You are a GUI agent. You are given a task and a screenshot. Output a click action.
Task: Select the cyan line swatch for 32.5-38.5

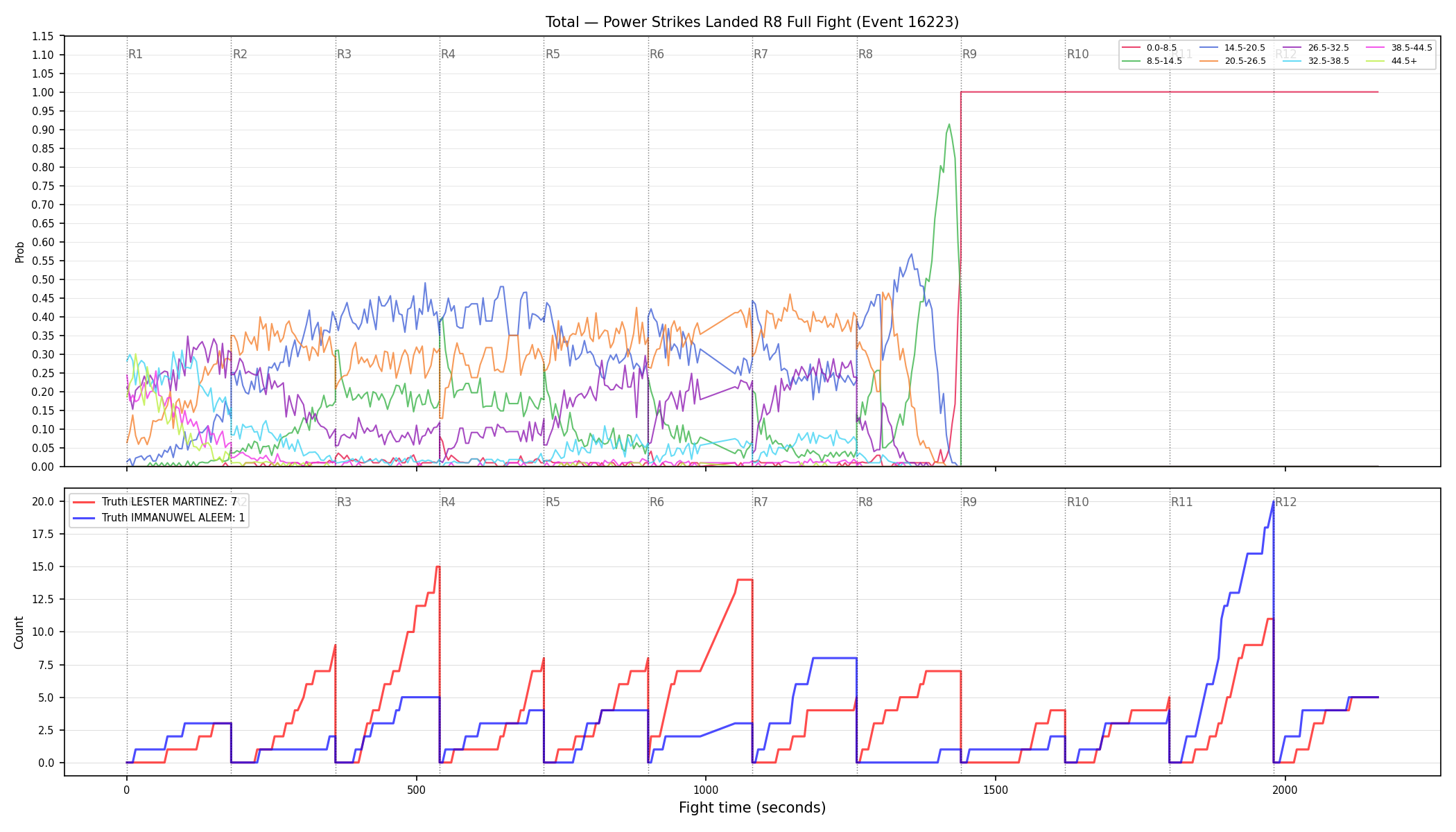[x=1292, y=61]
